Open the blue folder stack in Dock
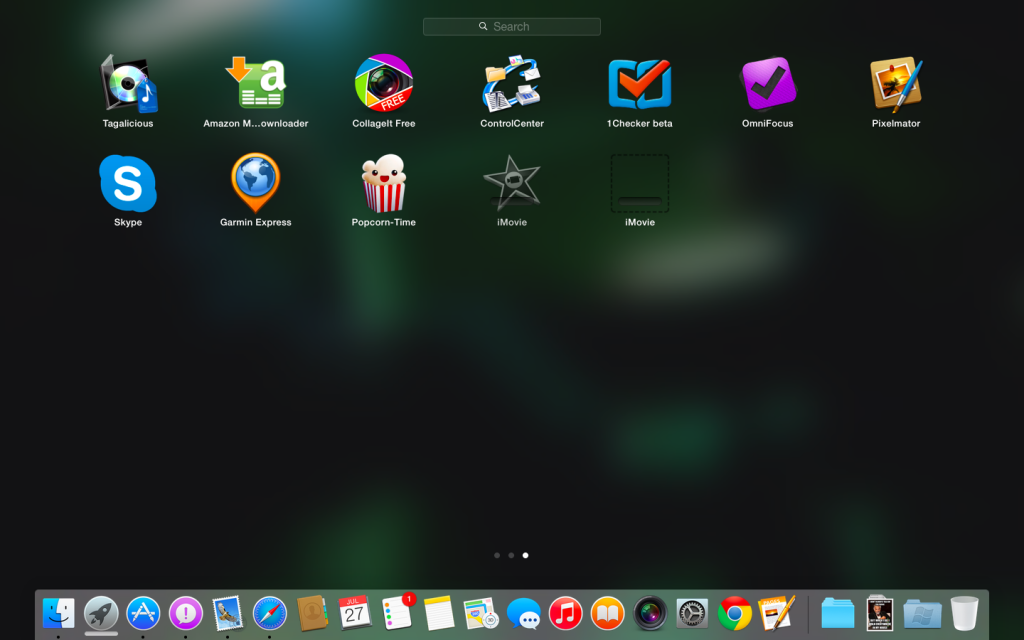1024x640 pixels. pos(838,613)
